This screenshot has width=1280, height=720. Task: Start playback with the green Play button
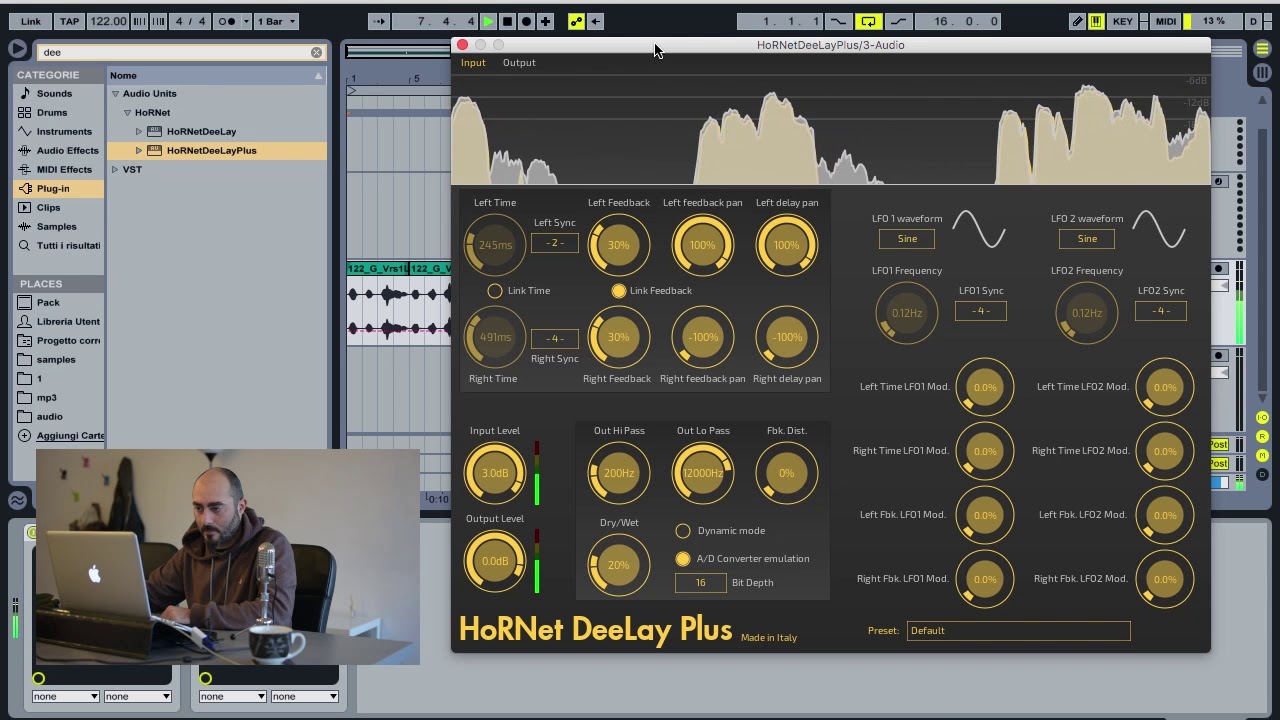pyautogui.click(x=488, y=21)
